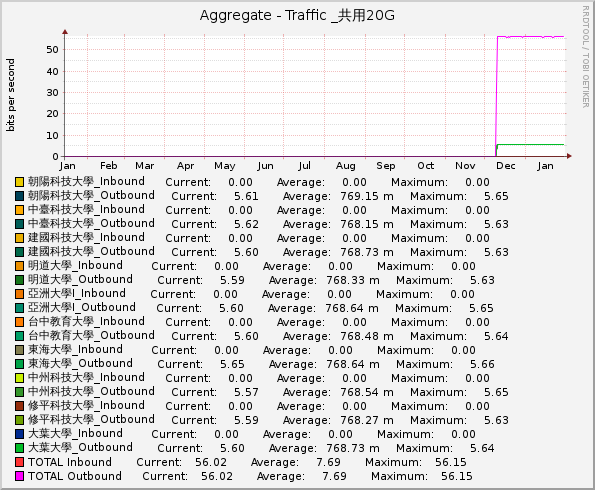Viewport: 595px width, 490px height.
Task: Click the 東海大學_Outbound green swatch
Action: (x=19, y=364)
